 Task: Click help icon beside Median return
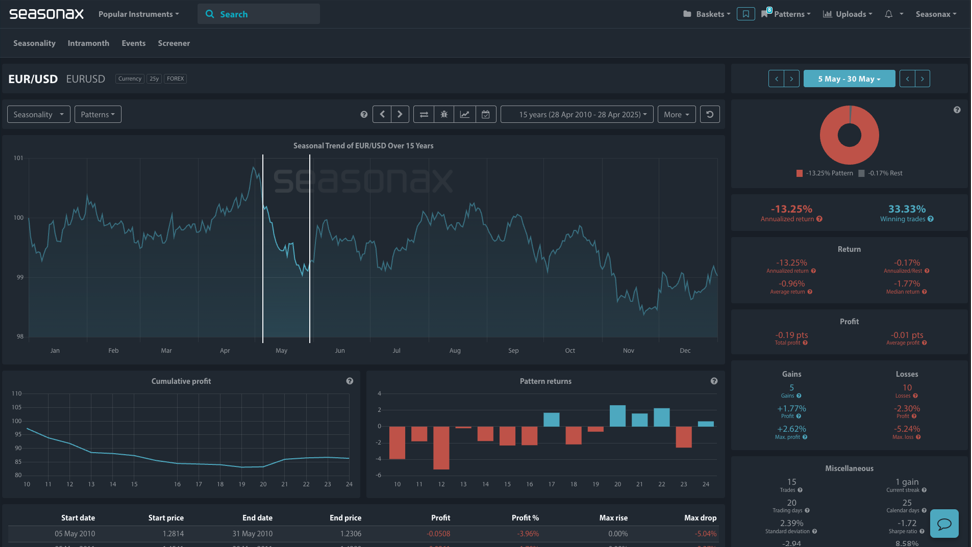coord(924,291)
